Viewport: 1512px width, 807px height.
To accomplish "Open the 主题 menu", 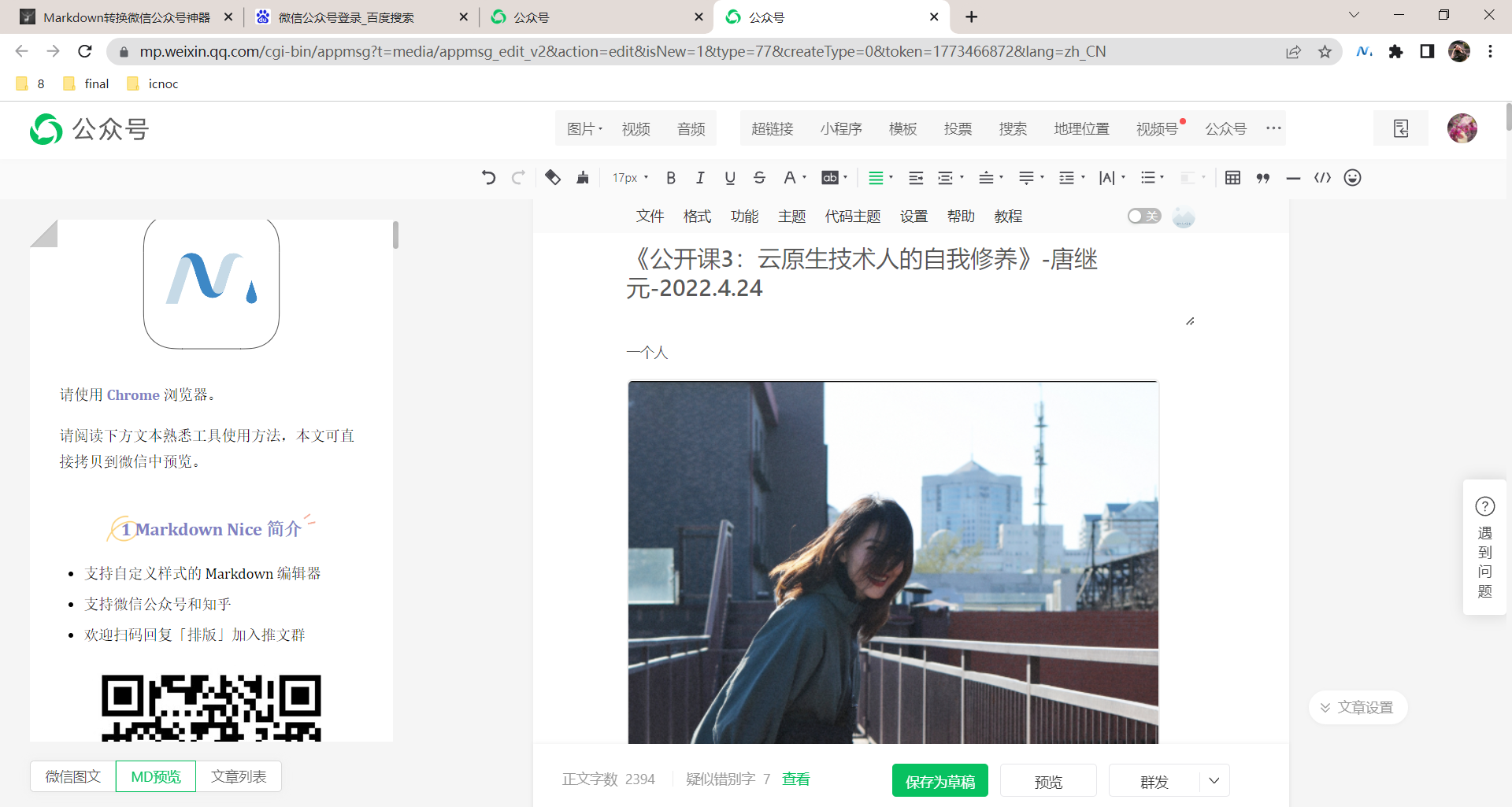I will 791,217.
